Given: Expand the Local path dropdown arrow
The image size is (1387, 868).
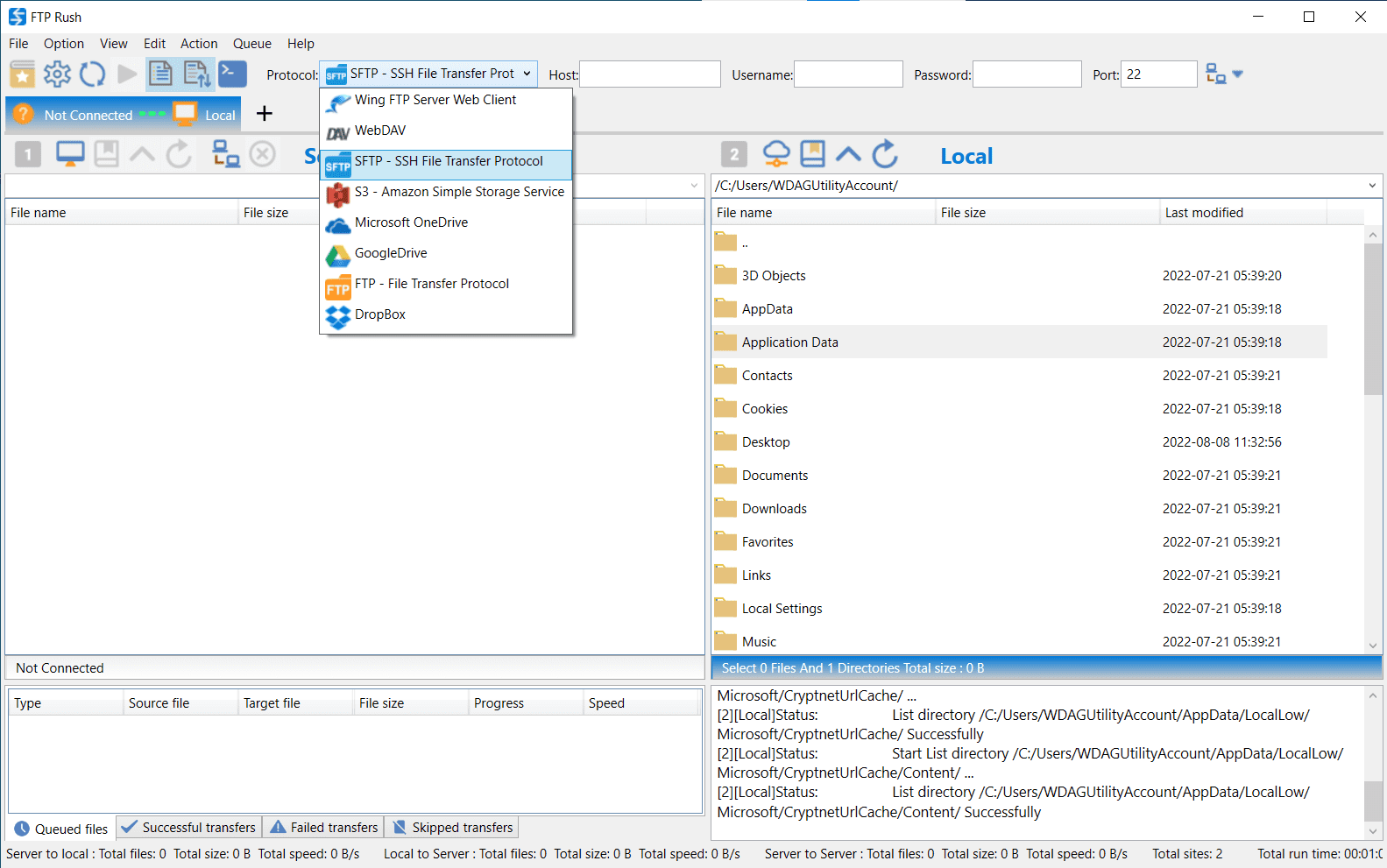Looking at the screenshot, I should (1372, 186).
